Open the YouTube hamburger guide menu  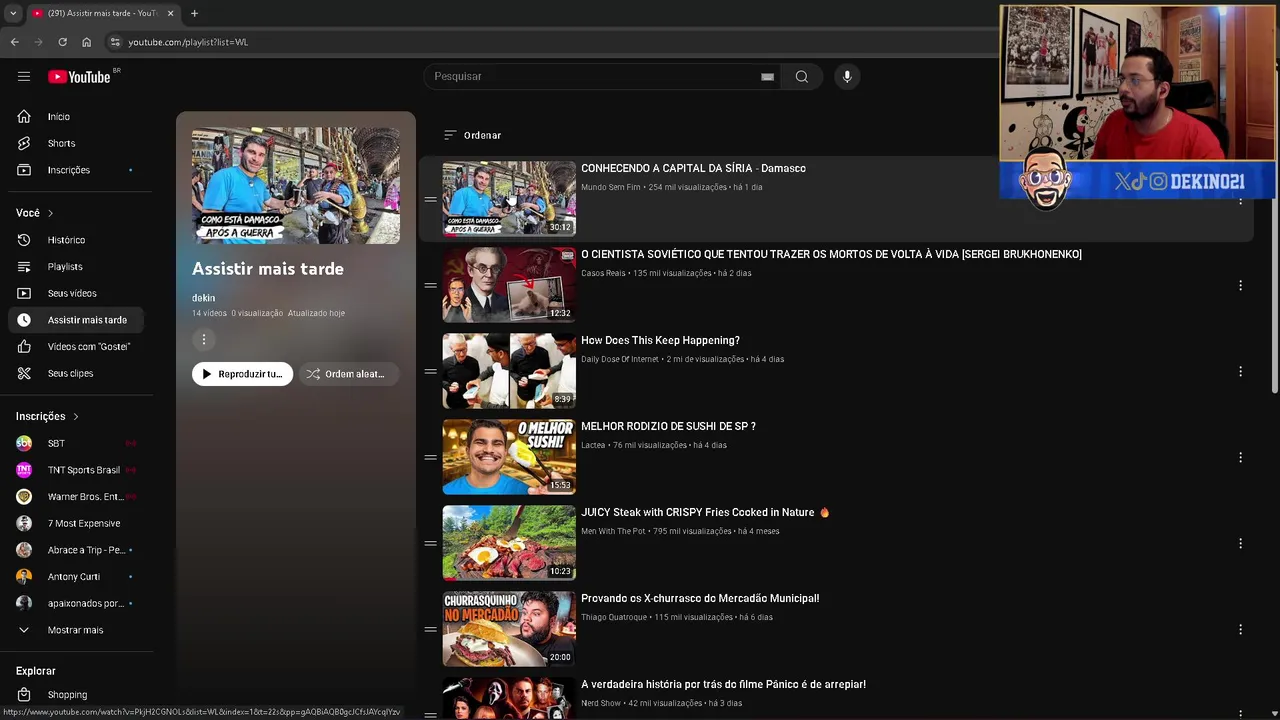point(24,76)
